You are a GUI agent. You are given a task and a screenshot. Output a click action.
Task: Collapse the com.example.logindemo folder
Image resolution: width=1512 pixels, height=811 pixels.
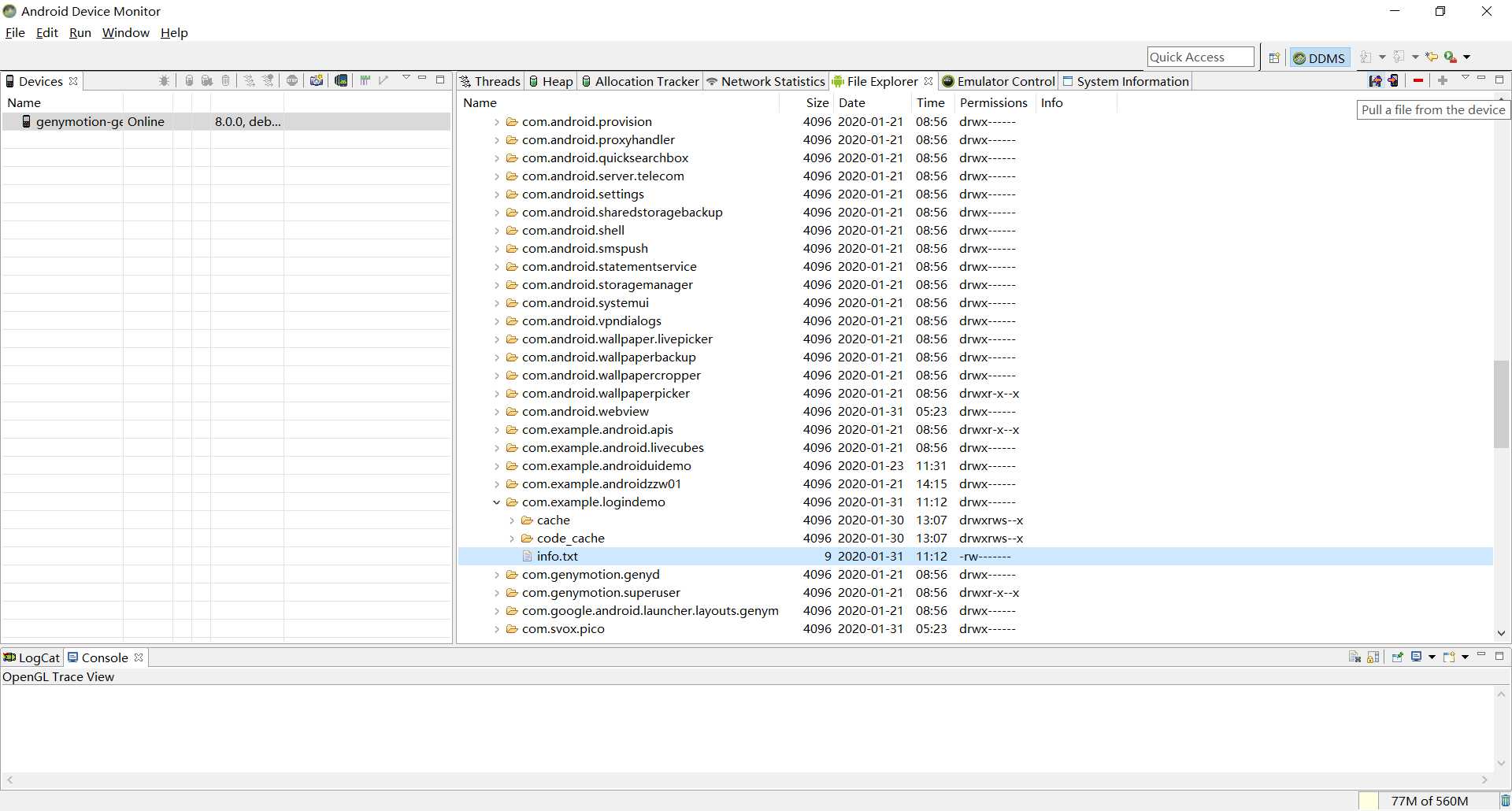click(496, 502)
